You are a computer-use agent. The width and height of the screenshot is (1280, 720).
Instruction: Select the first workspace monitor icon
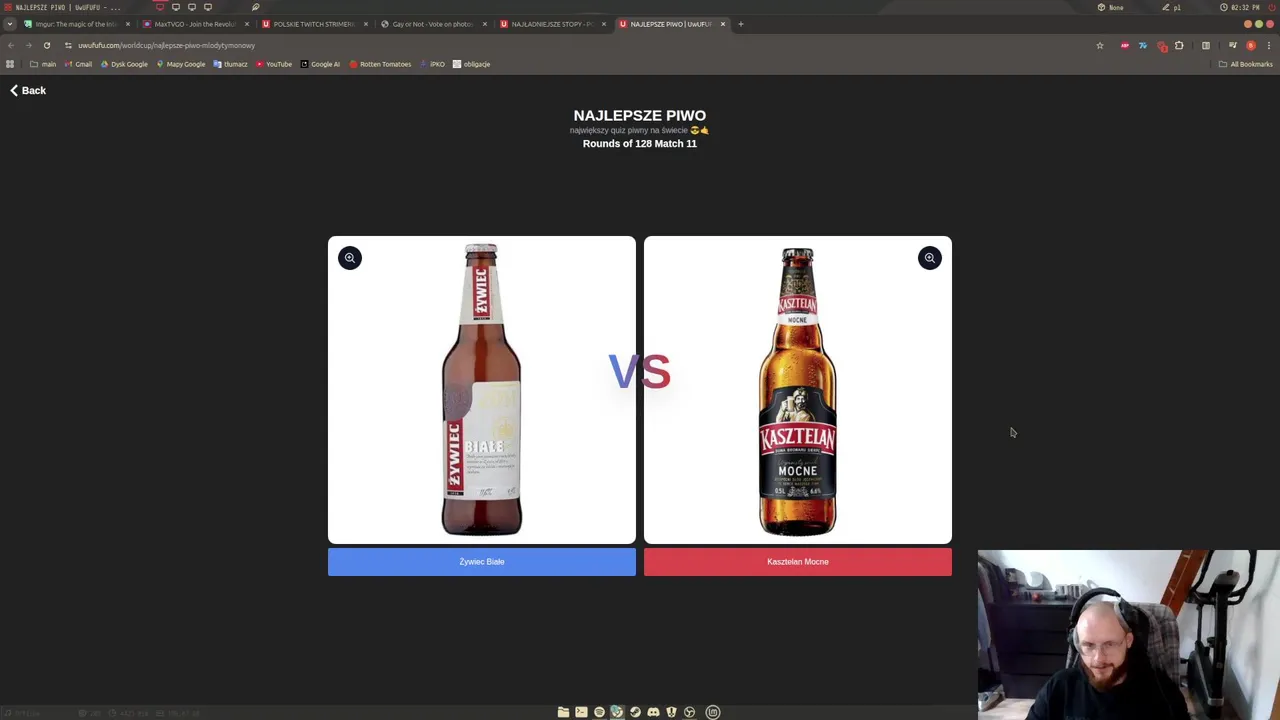pos(159,7)
